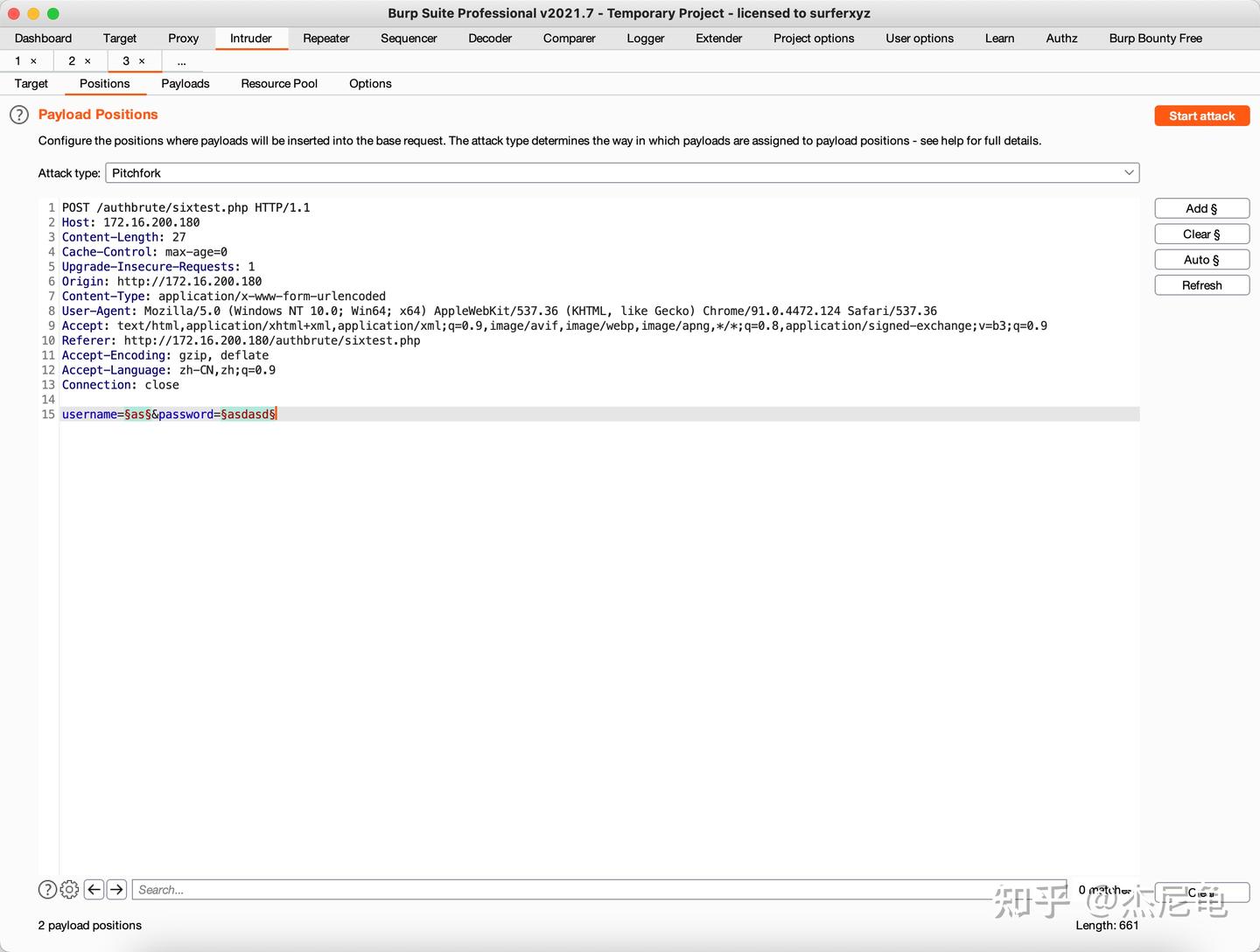Open the Resource Pool sub-tab
This screenshot has height=952, width=1260.
point(279,84)
